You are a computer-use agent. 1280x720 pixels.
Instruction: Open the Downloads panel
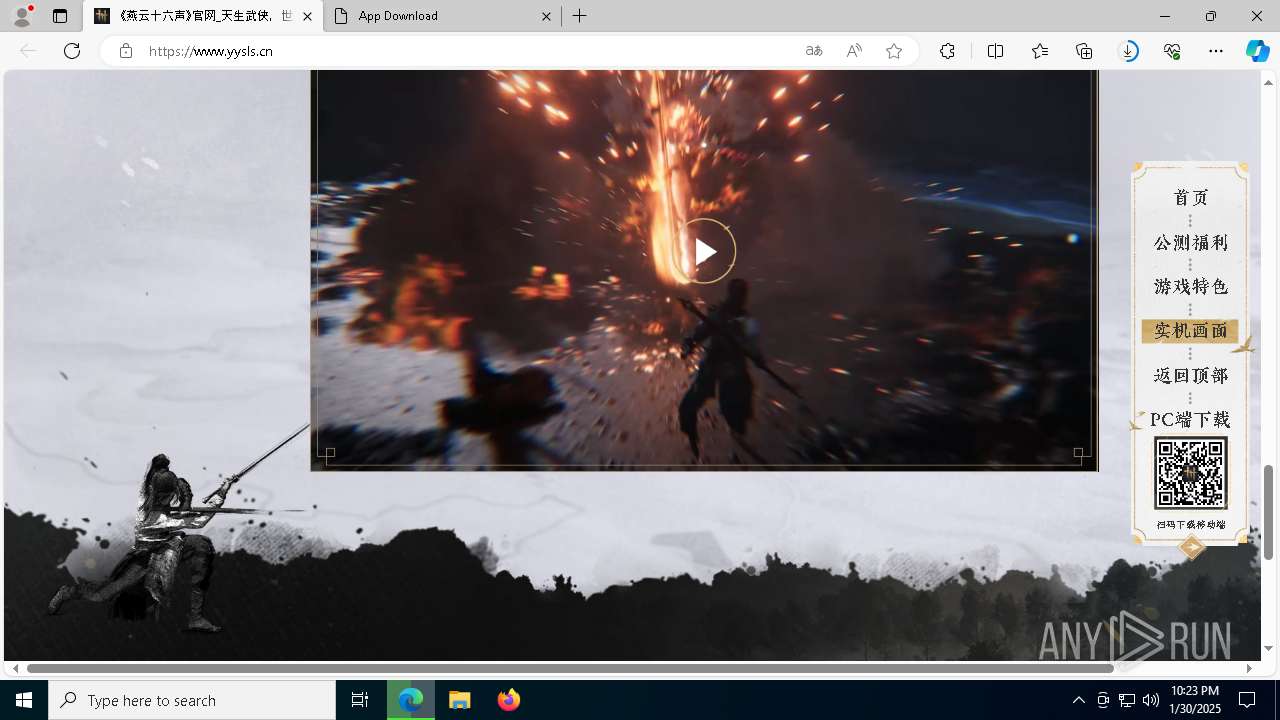1128,51
